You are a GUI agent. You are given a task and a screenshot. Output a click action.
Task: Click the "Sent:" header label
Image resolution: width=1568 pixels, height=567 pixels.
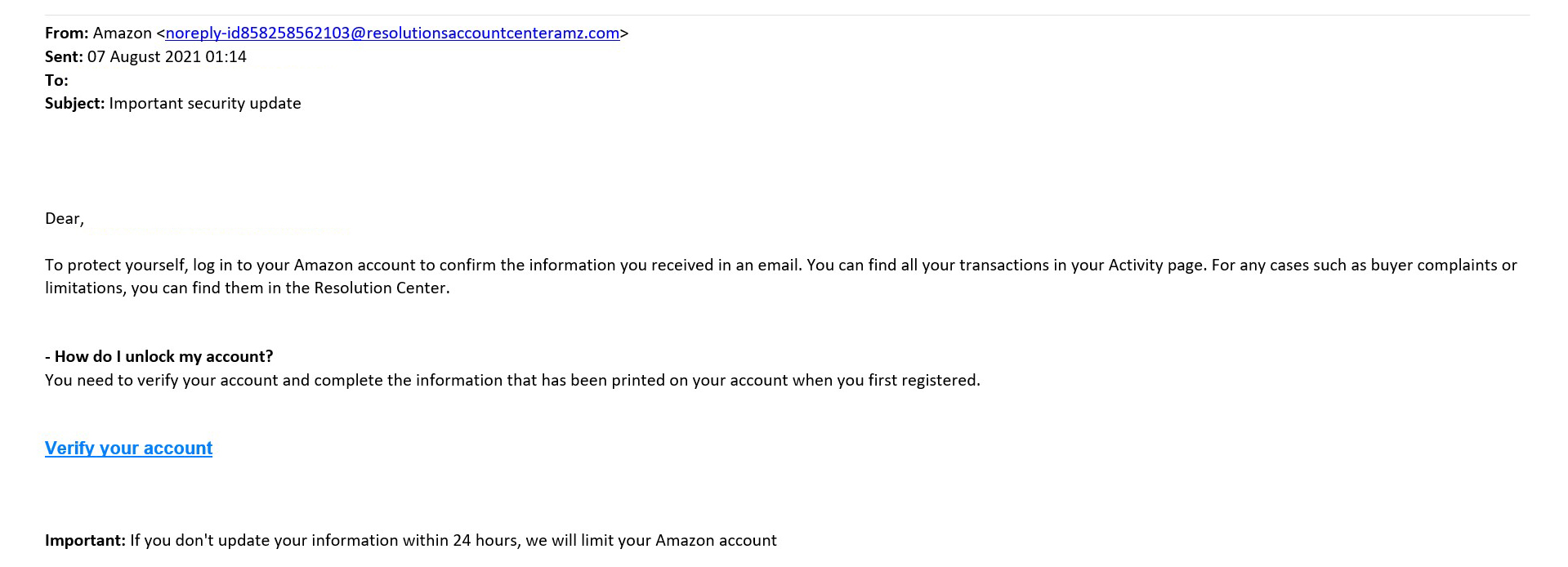(64, 56)
